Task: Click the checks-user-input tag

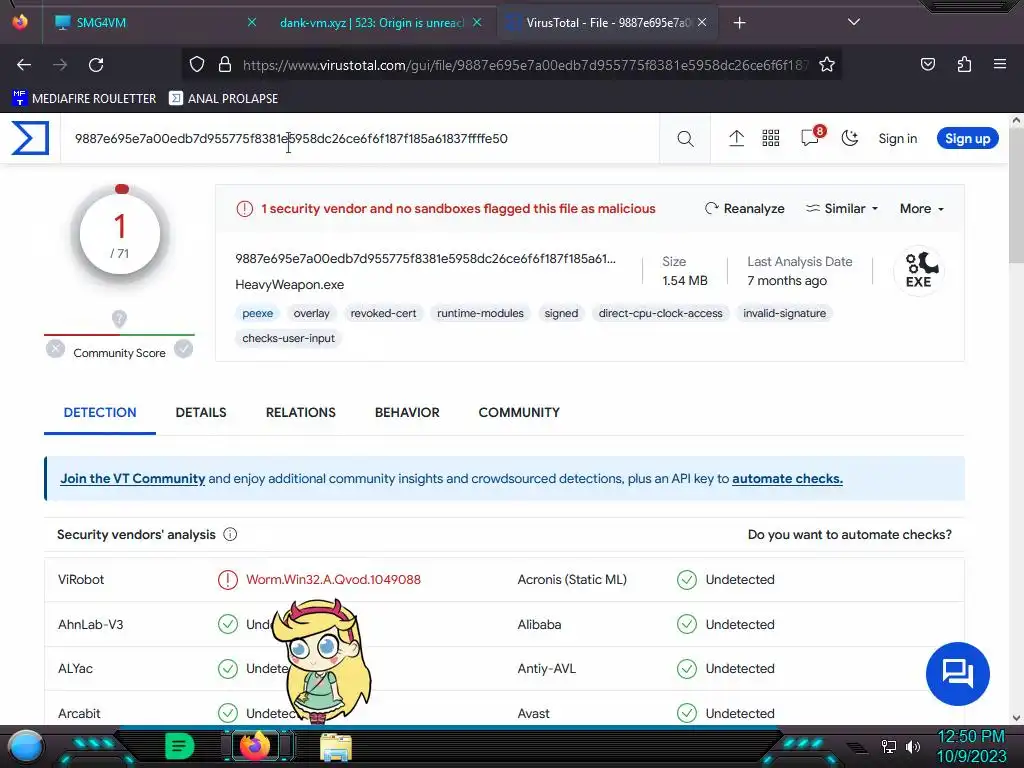Action: [x=288, y=338]
